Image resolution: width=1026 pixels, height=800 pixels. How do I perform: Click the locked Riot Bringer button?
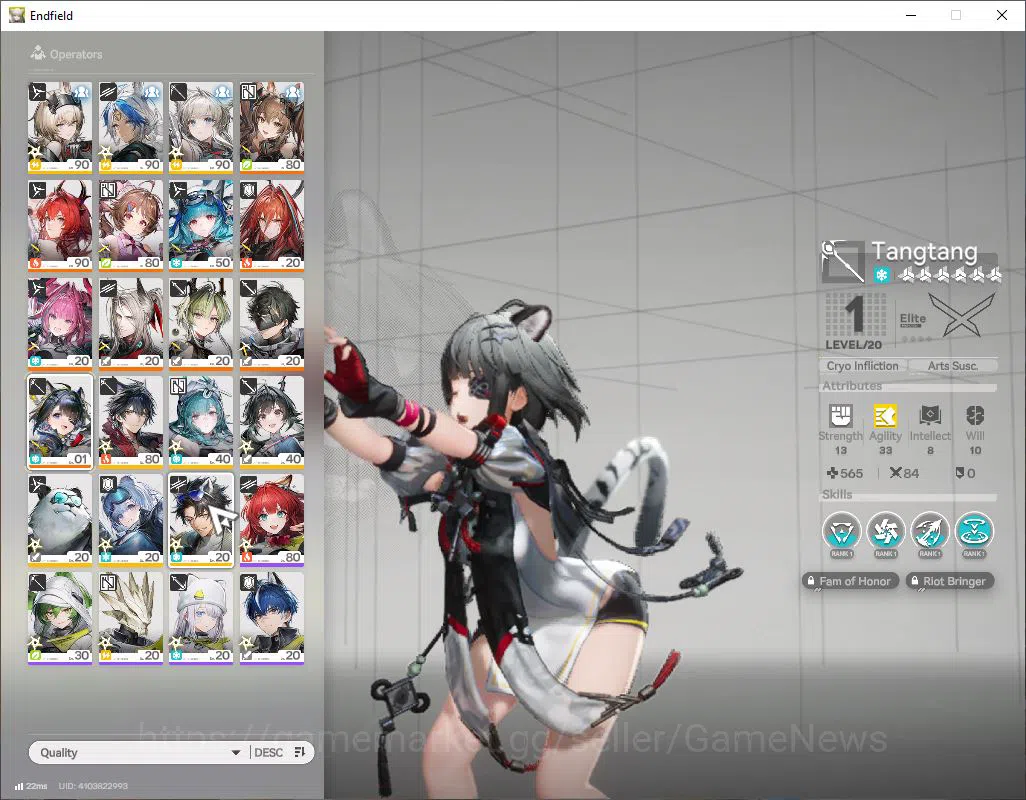pos(950,581)
